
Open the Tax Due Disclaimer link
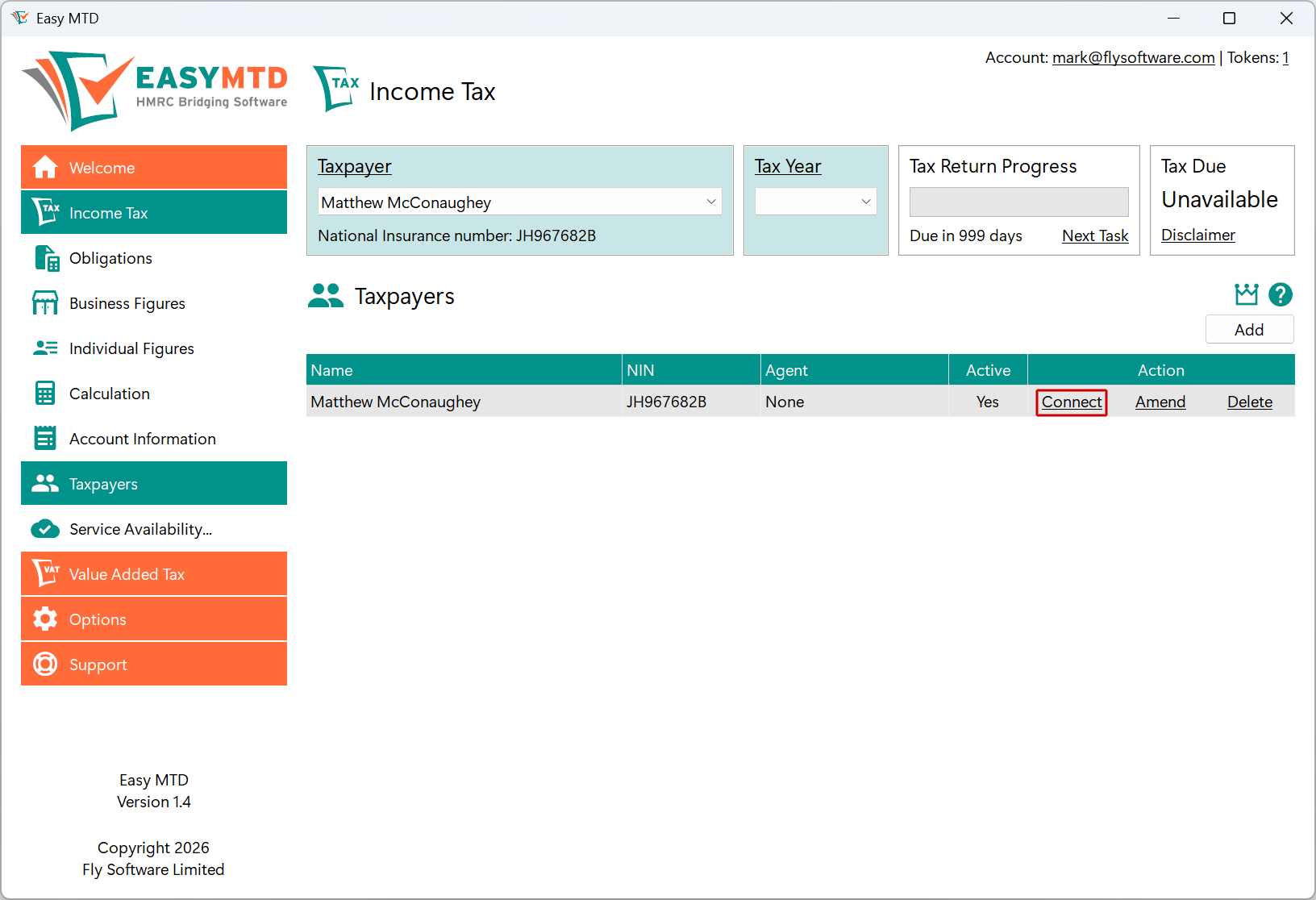pyautogui.click(x=1198, y=235)
